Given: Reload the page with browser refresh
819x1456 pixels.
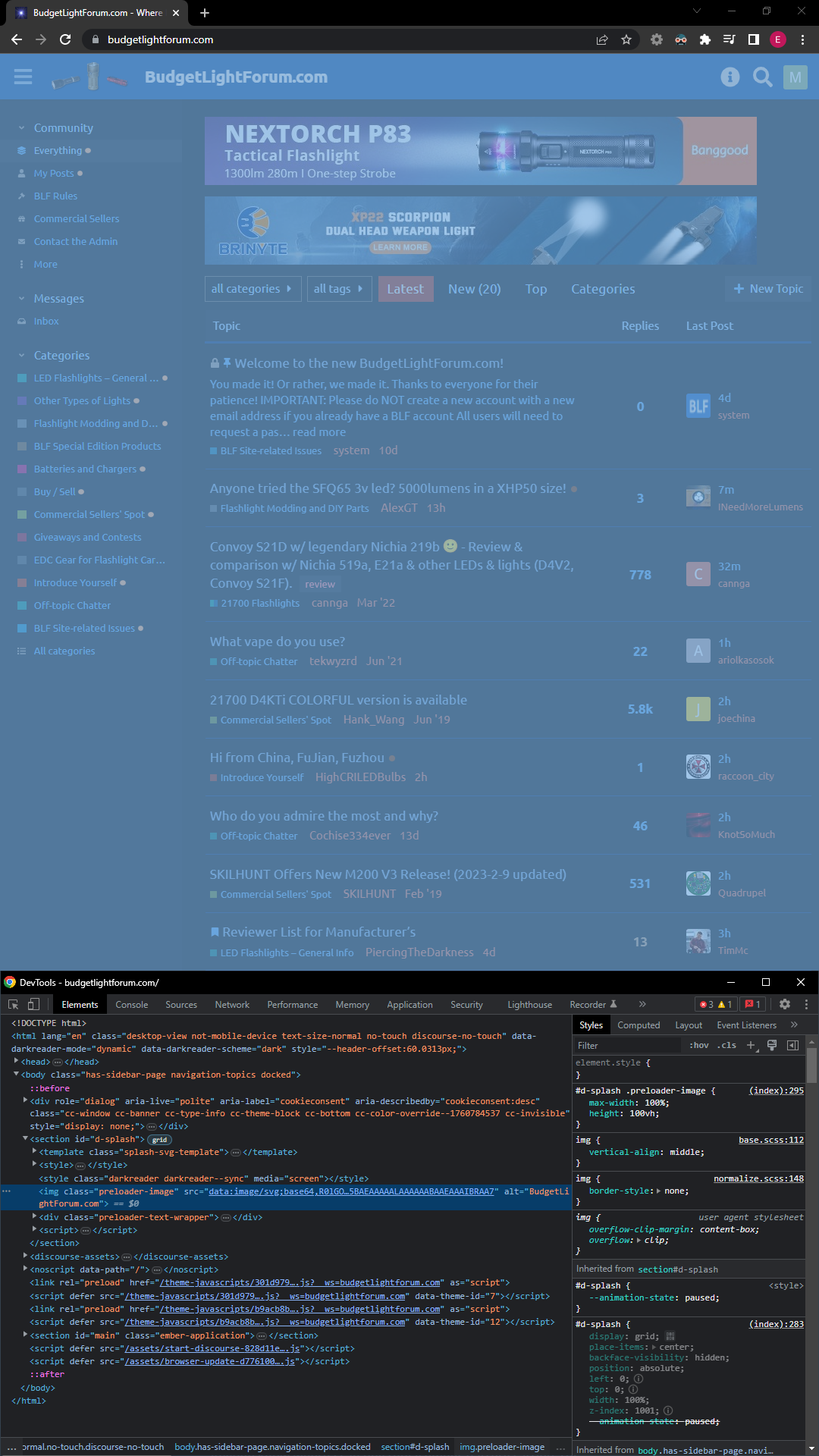Looking at the screenshot, I should [65, 39].
